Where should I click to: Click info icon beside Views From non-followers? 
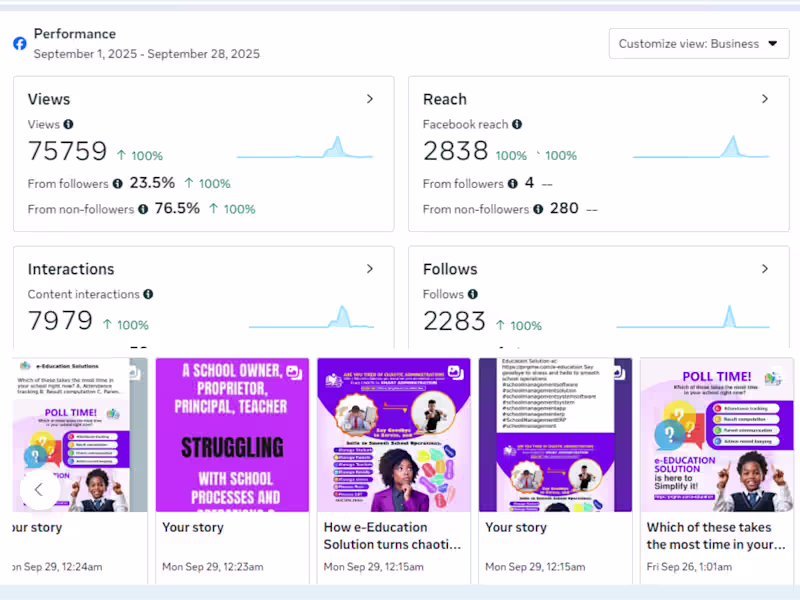[143, 209]
